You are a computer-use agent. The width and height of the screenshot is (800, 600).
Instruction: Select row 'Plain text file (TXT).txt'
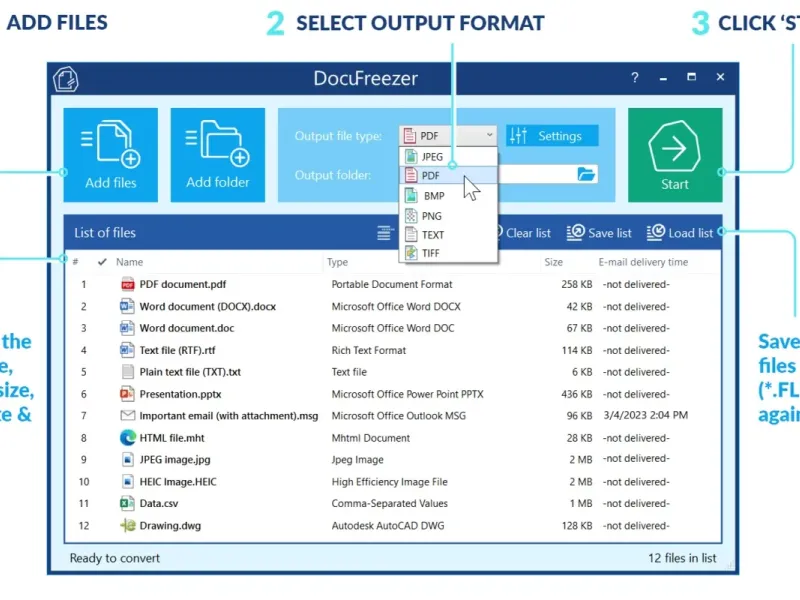click(x=393, y=372)
